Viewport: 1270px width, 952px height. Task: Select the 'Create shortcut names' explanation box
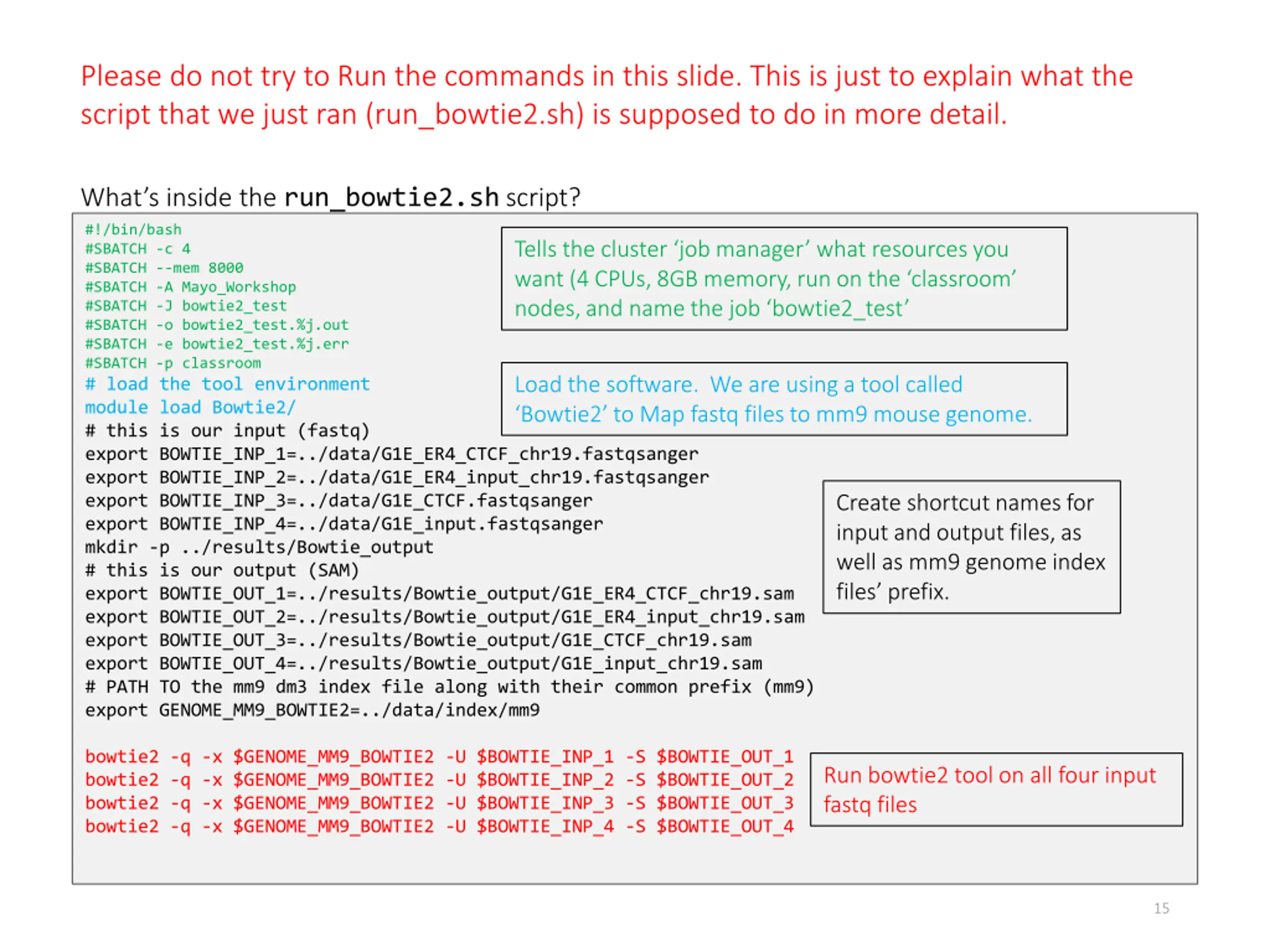click(x=971, y=547)
